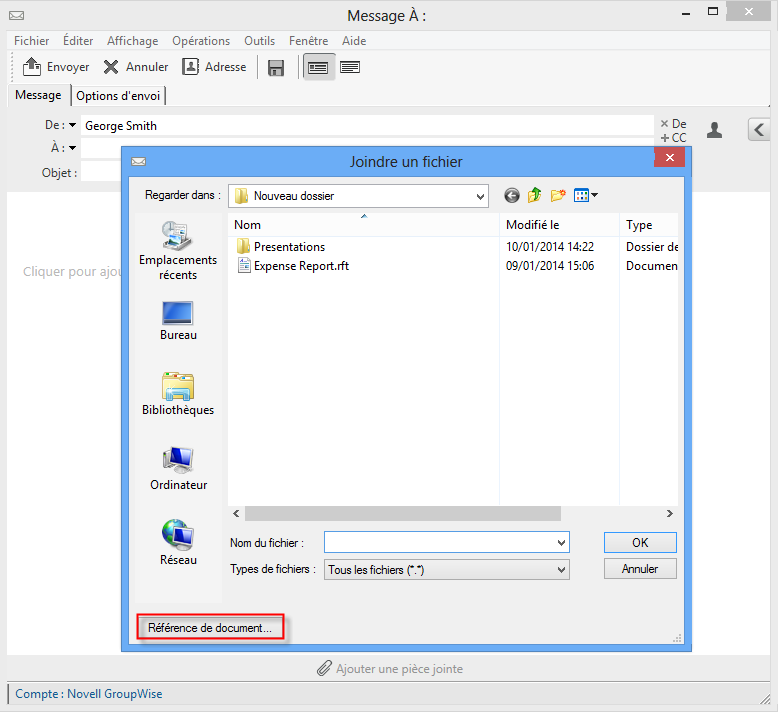This screenshot has width=778, height=712.
Task: Click the OK button in dialog
Action: (640, 542)
